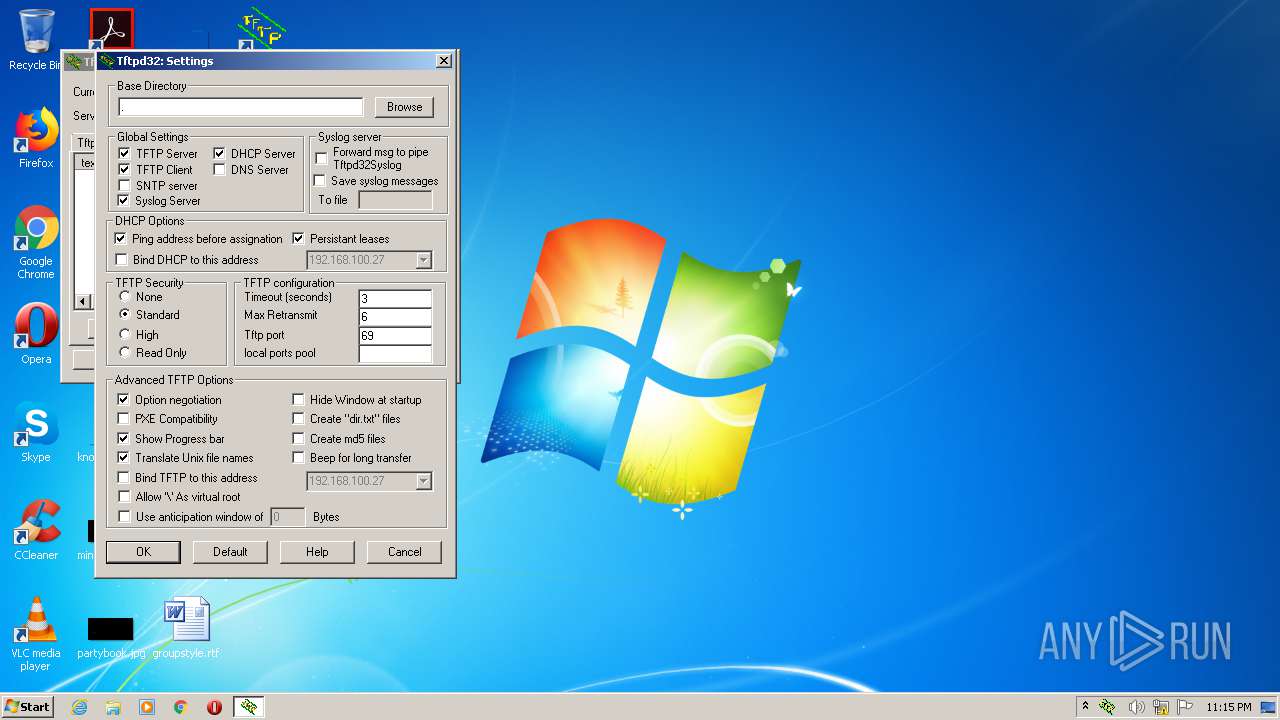Click the Browse button for Base Directory
This screenshot has width=1280, height=720.
404,107
